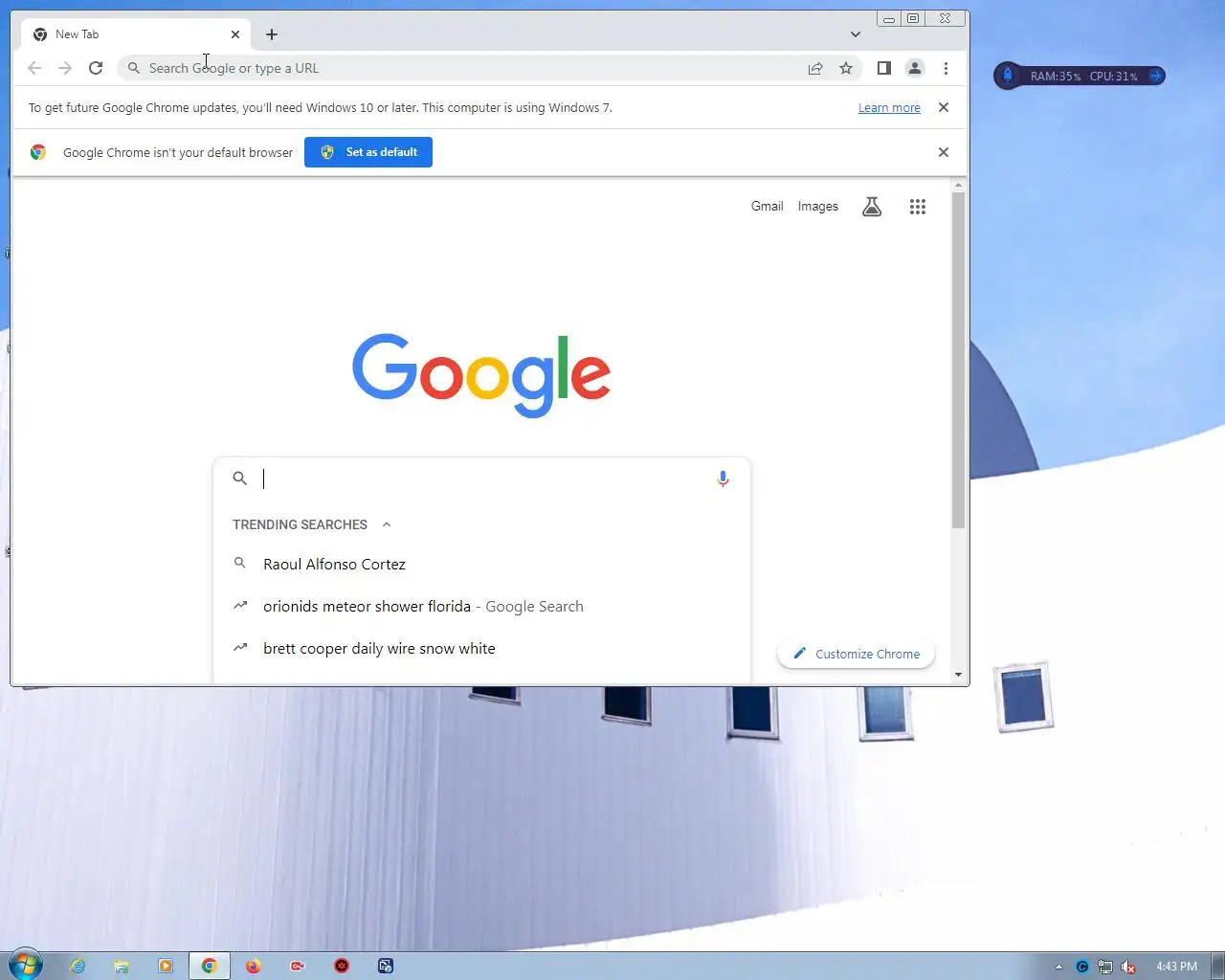1225x980 pixels.
Task: Click the share page icon in address bar
Action: coord(815,68)
